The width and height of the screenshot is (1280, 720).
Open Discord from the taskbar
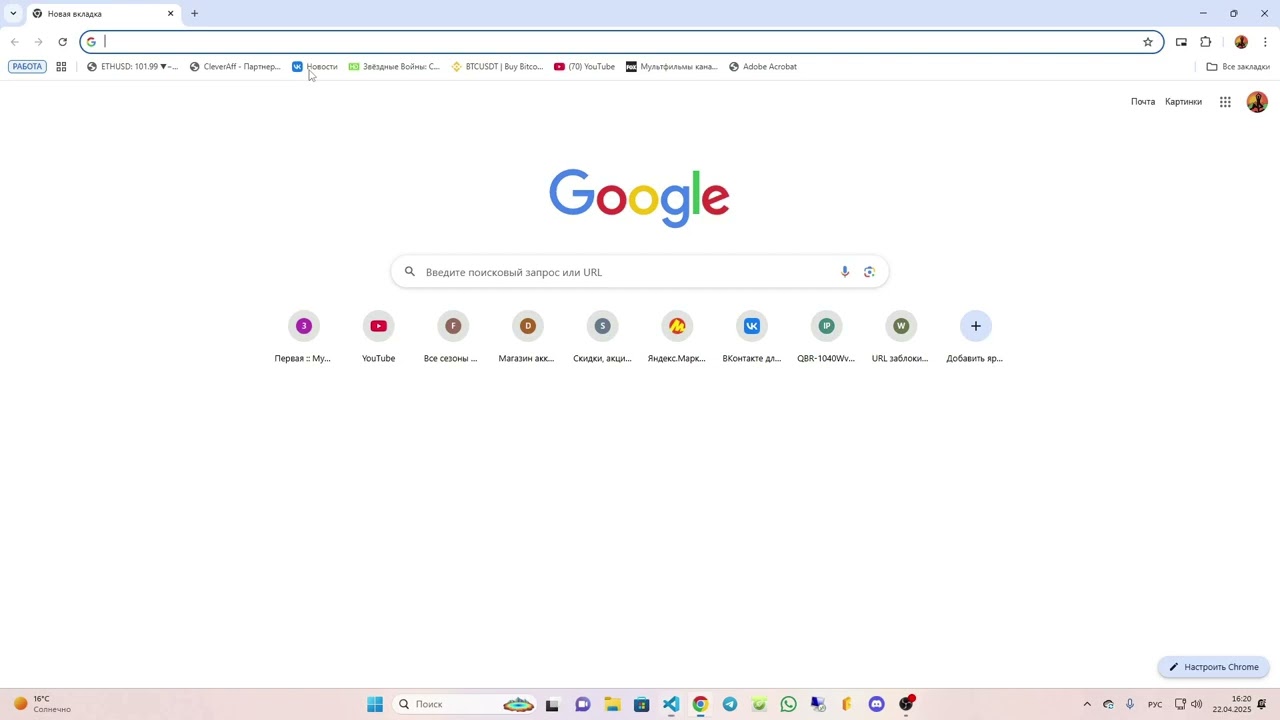coord(877,704)
